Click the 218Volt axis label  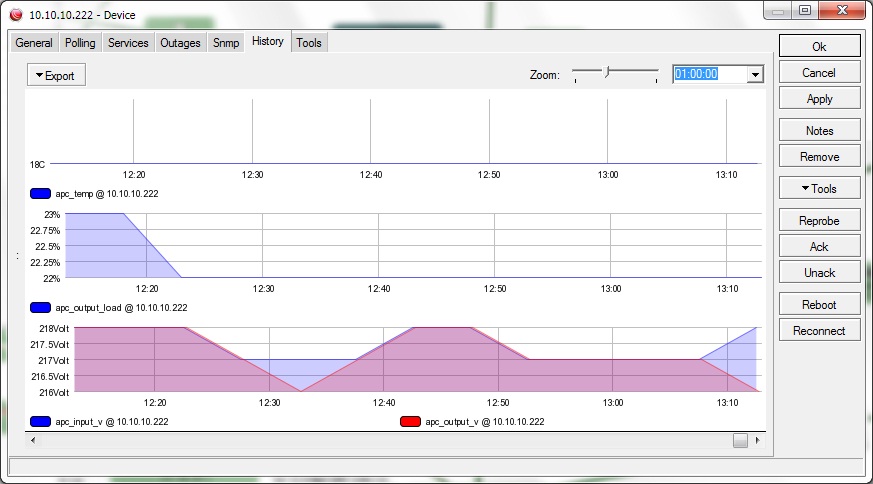pyautogui.click(x=54, y=329)
